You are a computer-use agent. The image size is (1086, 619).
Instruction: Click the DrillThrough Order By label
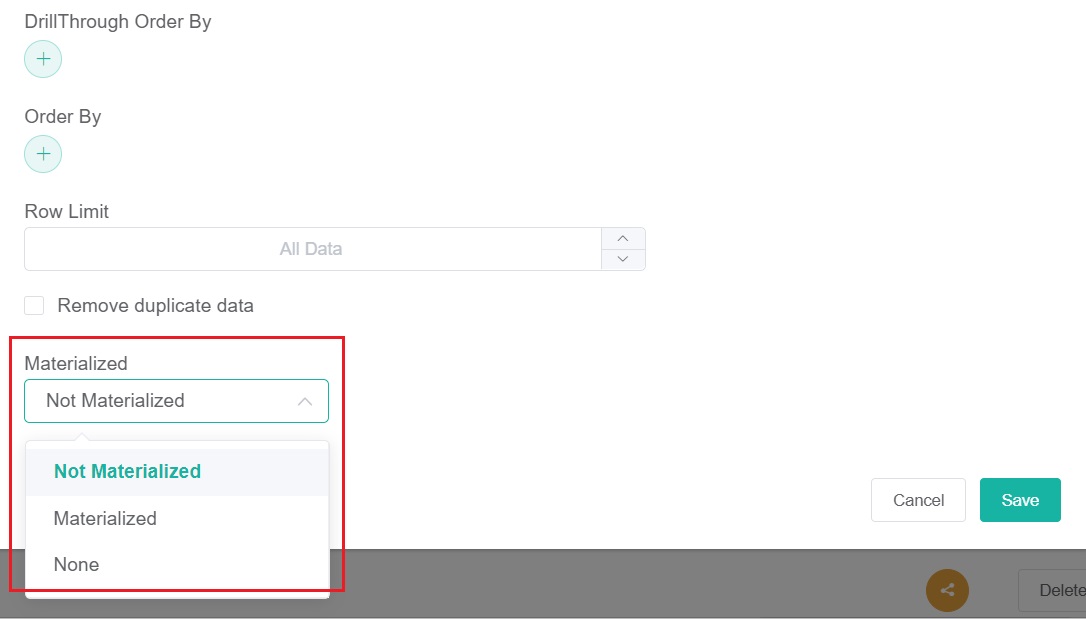118,21
